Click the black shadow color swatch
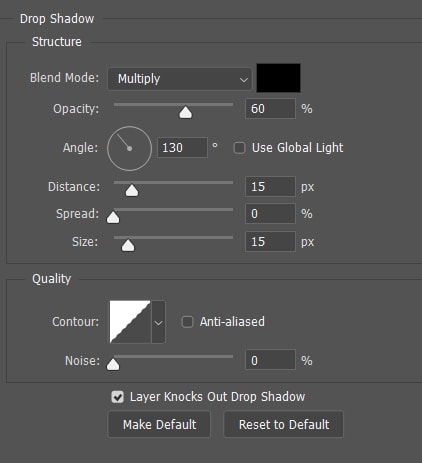This screenshot has height=463, width=422. [x=278, y=78]
